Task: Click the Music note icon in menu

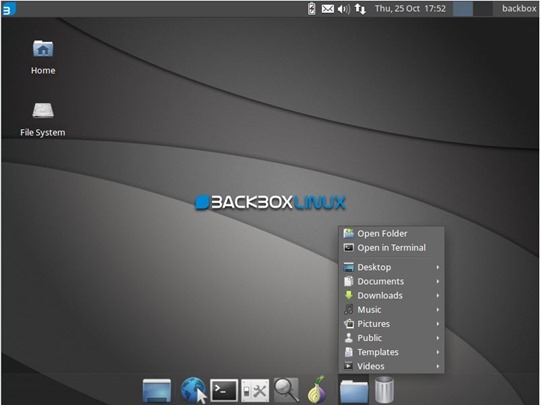Action: pyautogui.click(x=349, y=309)
